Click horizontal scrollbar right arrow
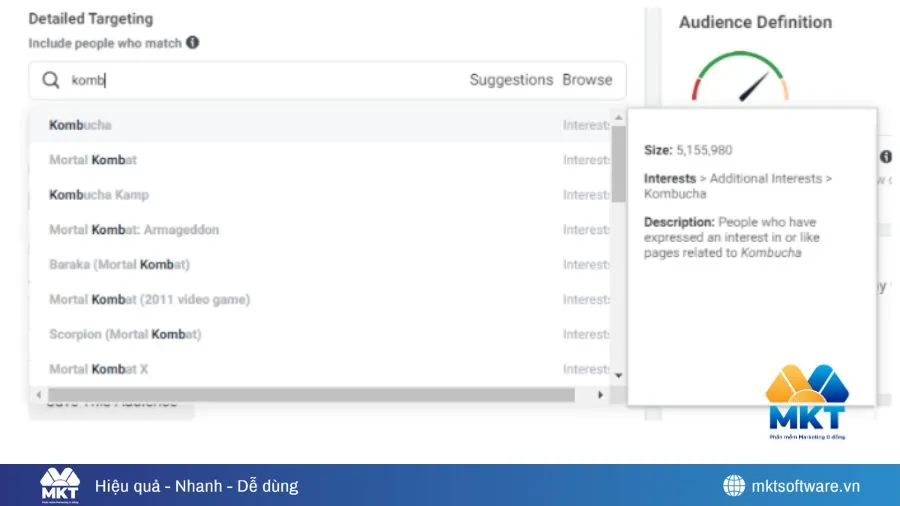This screenshot has width=900, height=506. [x=601, y=395]
